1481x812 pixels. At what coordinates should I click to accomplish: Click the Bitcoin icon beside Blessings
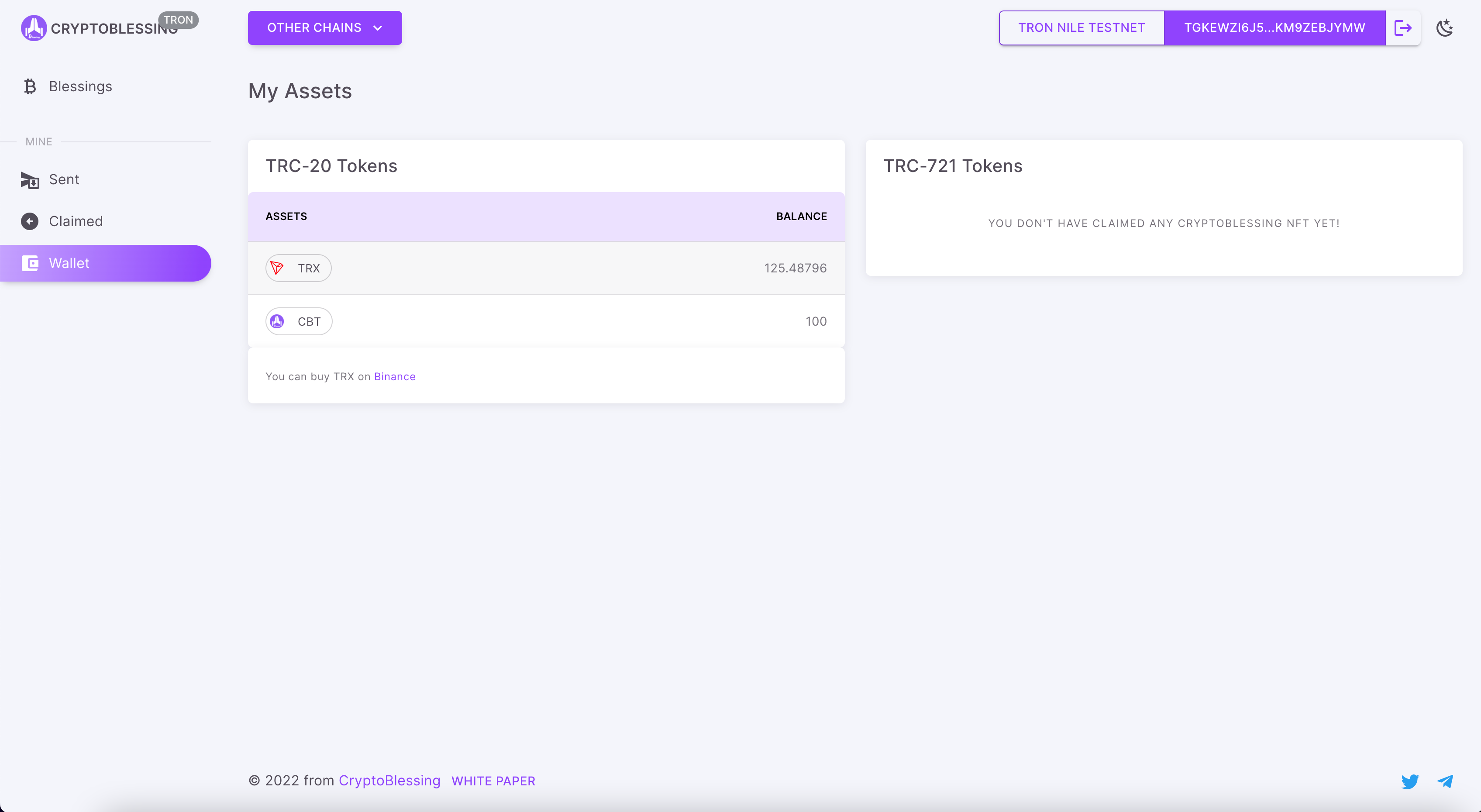pos(30,87)
